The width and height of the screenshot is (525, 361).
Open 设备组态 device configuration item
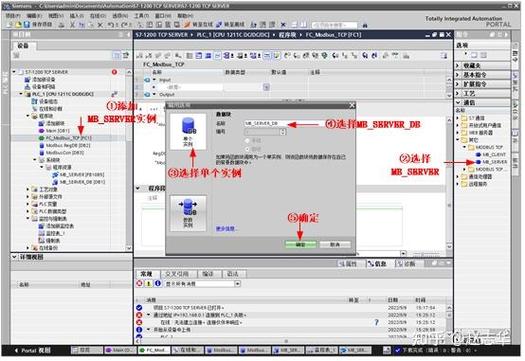coord(45,101)
